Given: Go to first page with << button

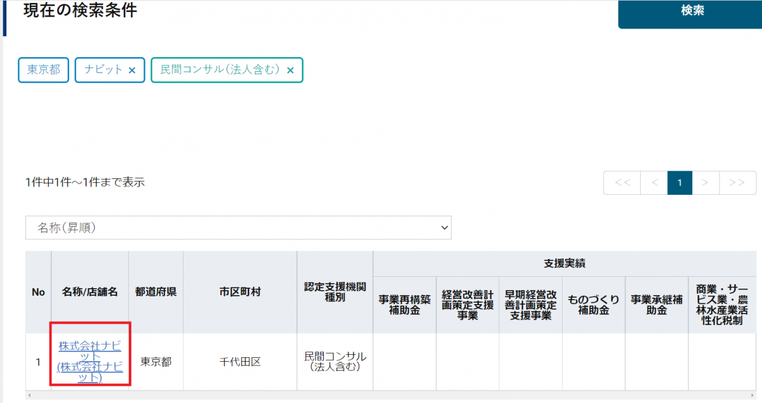Looking at the screenshot, I should click(x=623, y=183).
